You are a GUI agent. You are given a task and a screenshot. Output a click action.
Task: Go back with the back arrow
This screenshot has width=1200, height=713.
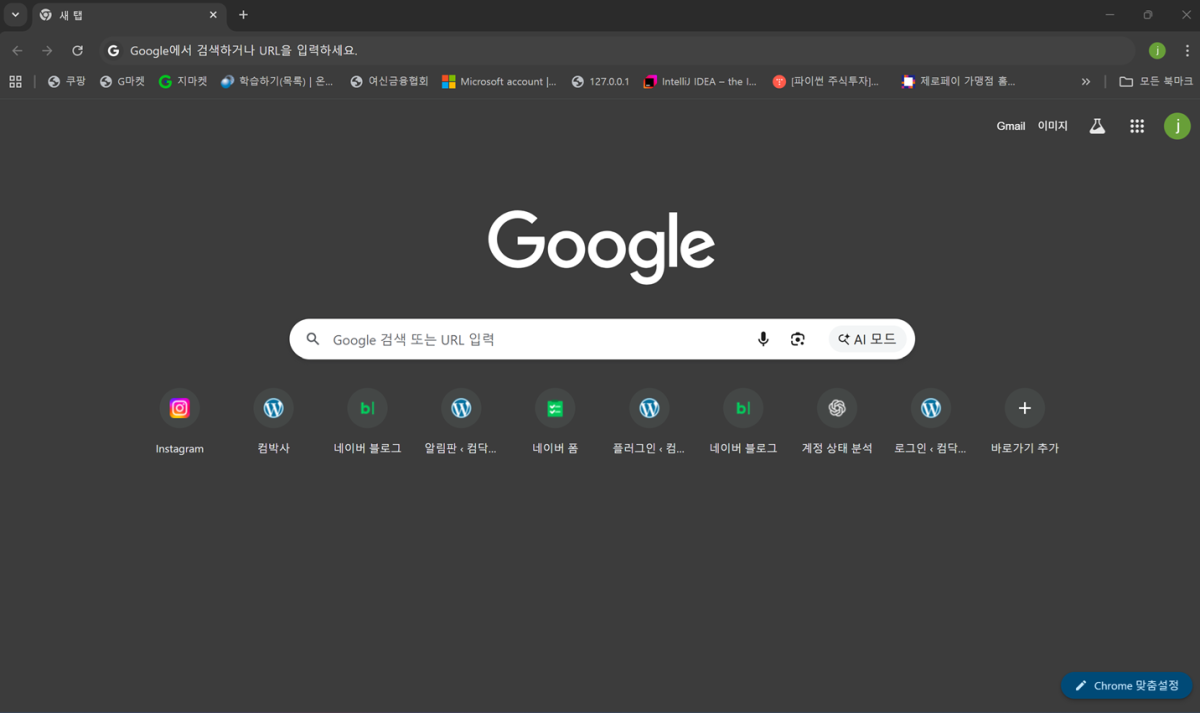pos(17,51)
